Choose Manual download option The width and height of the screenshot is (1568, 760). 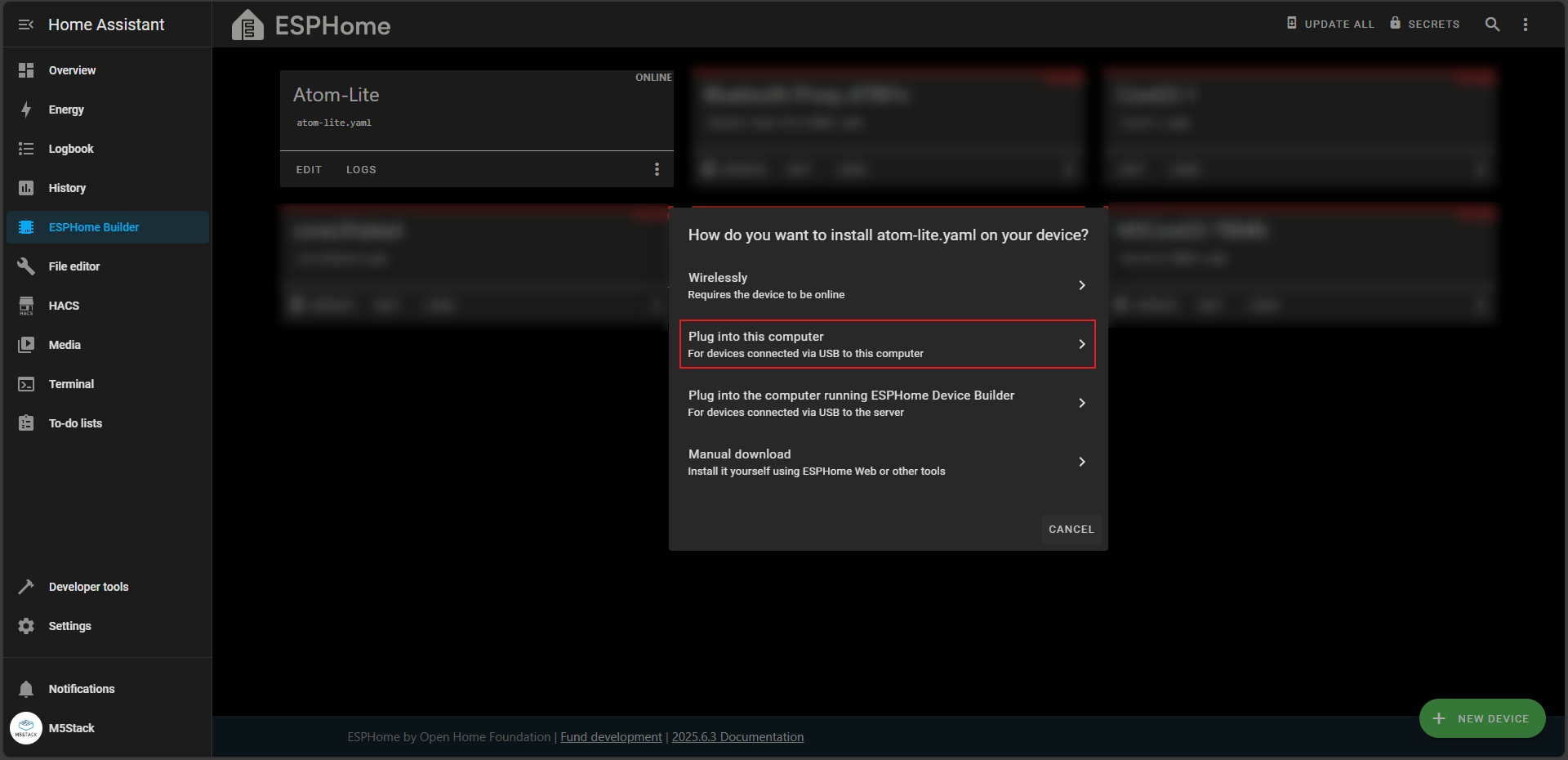(888, 462)
